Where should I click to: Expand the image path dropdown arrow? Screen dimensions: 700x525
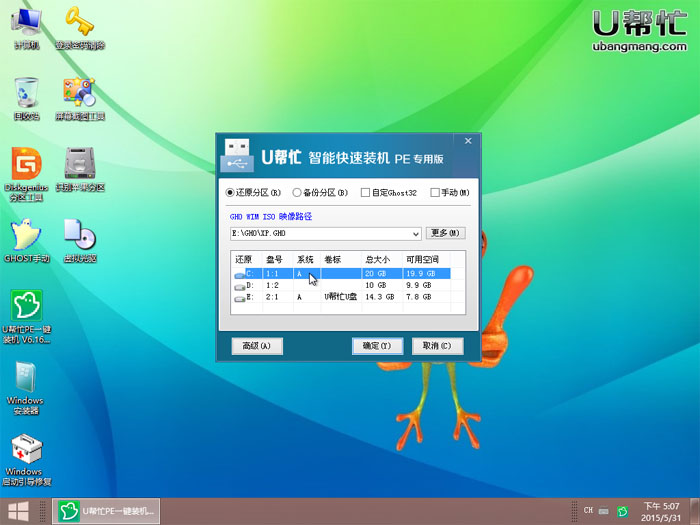[x=415, y=234]
